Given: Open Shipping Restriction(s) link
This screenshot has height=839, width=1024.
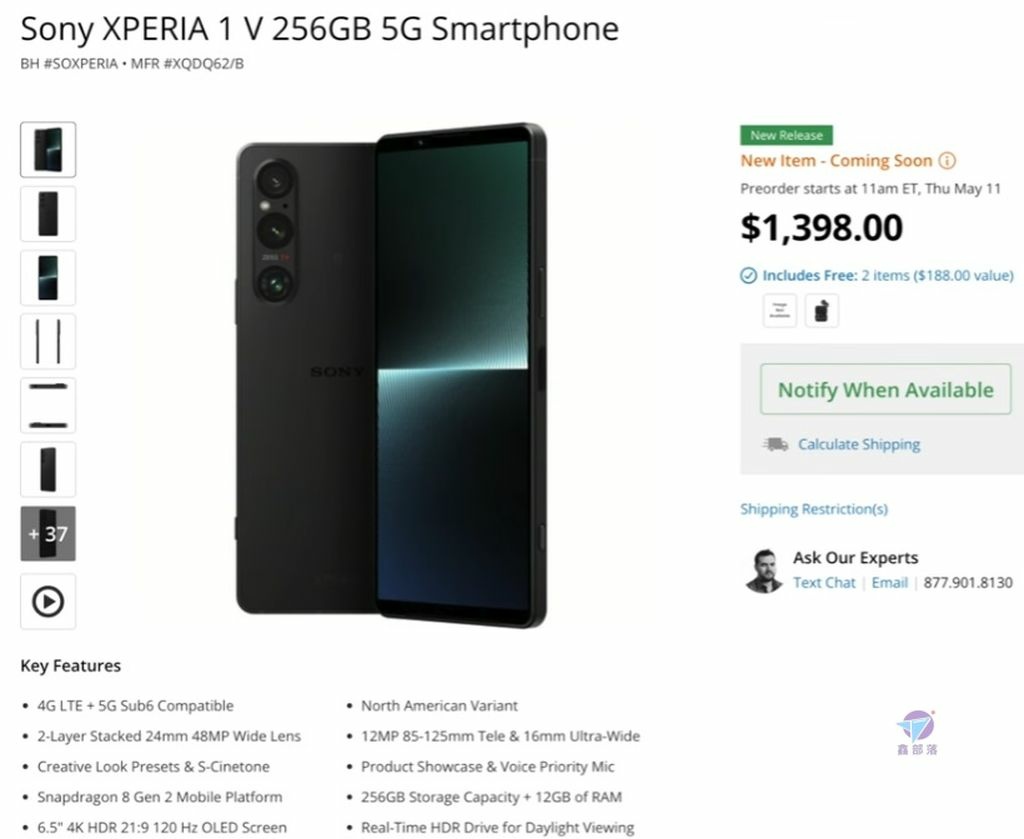Looking at the screenshot, I should 814,509.
